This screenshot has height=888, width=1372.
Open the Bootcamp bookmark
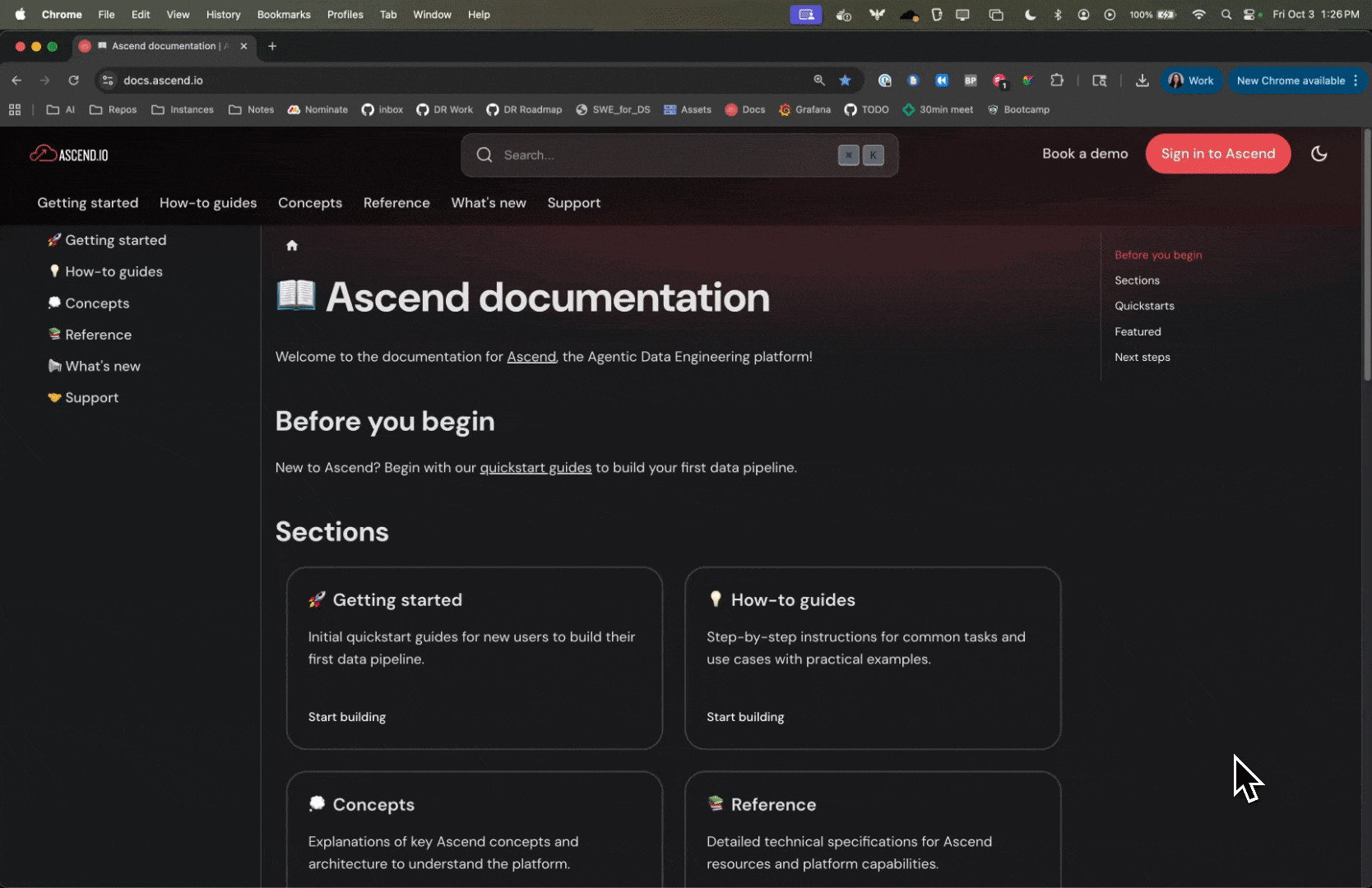(x=1018, y=109)
